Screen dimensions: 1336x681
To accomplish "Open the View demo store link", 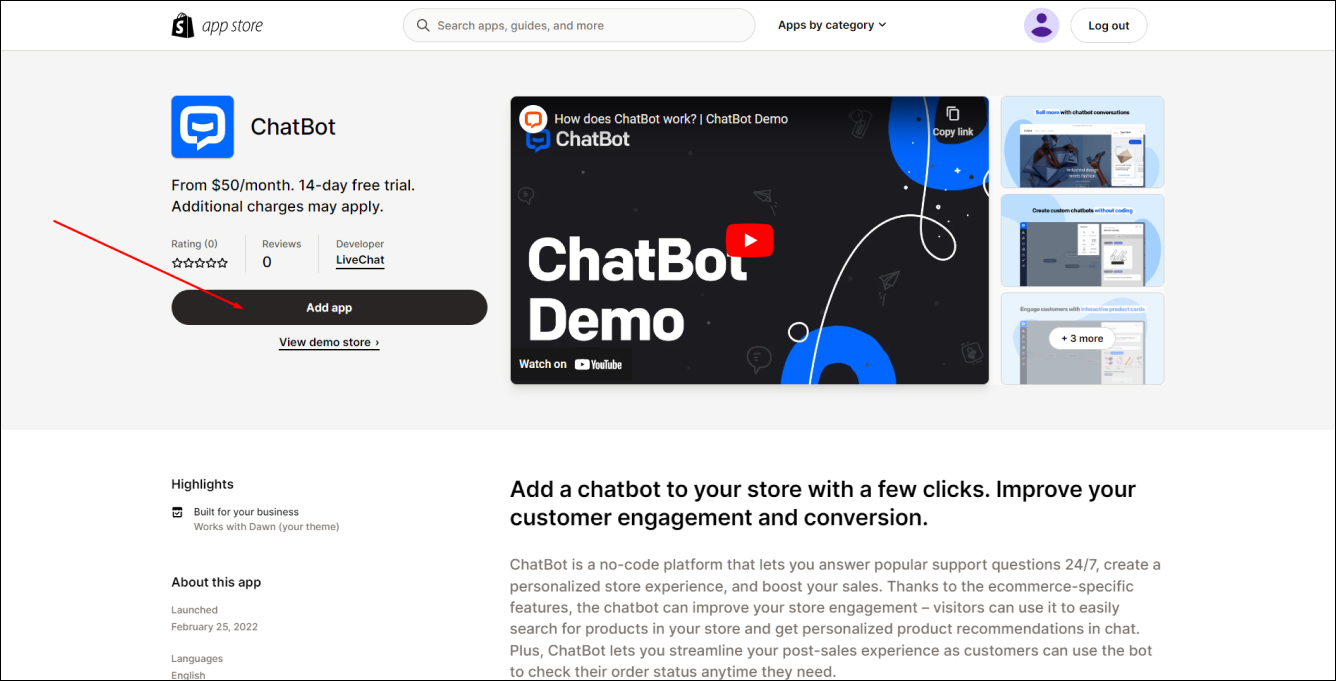I will coord(329,342).
